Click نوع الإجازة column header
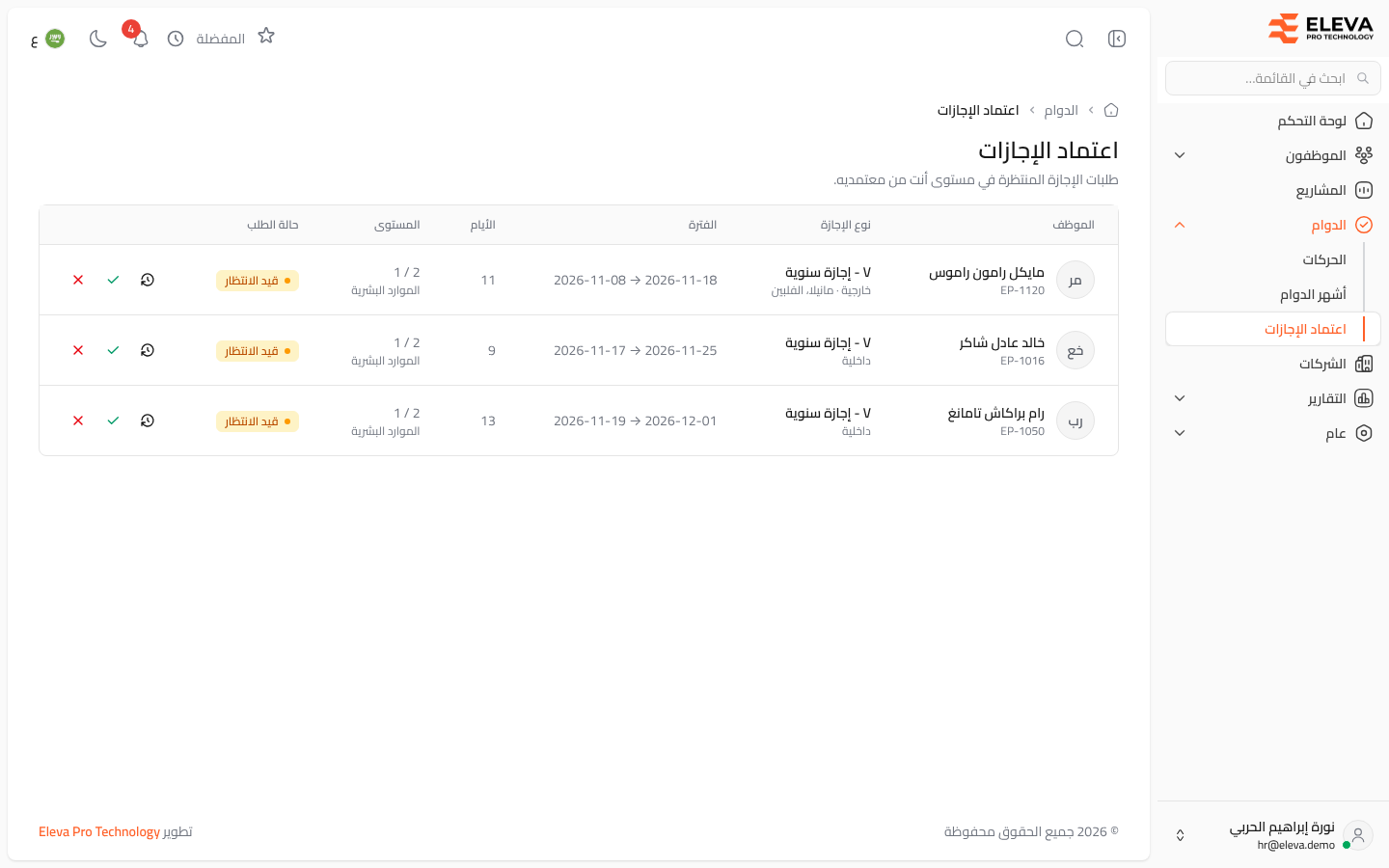The height and width of the screenshot is (868, 1389). [846, 225]
